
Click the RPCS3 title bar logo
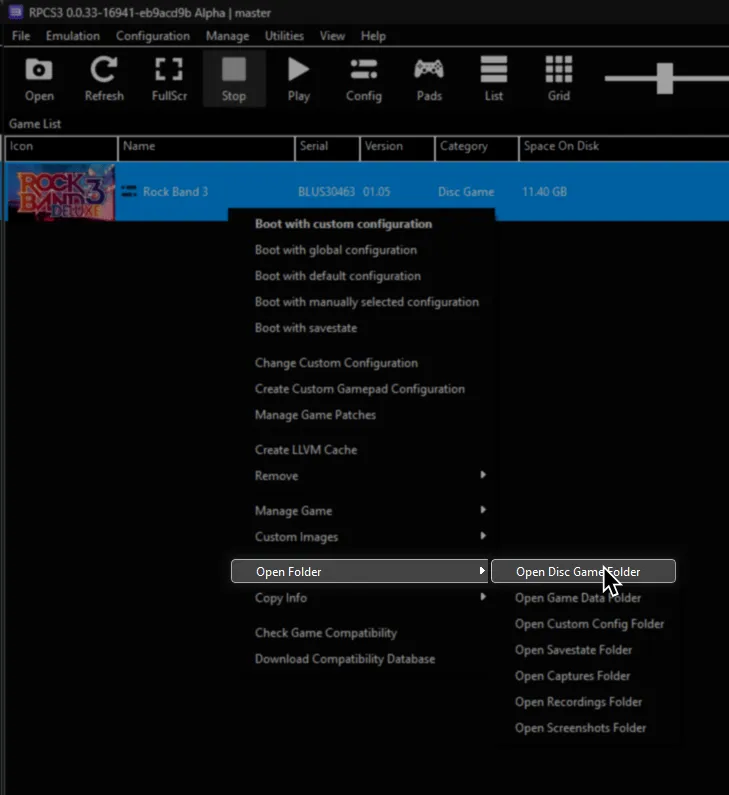click(16, 12)
